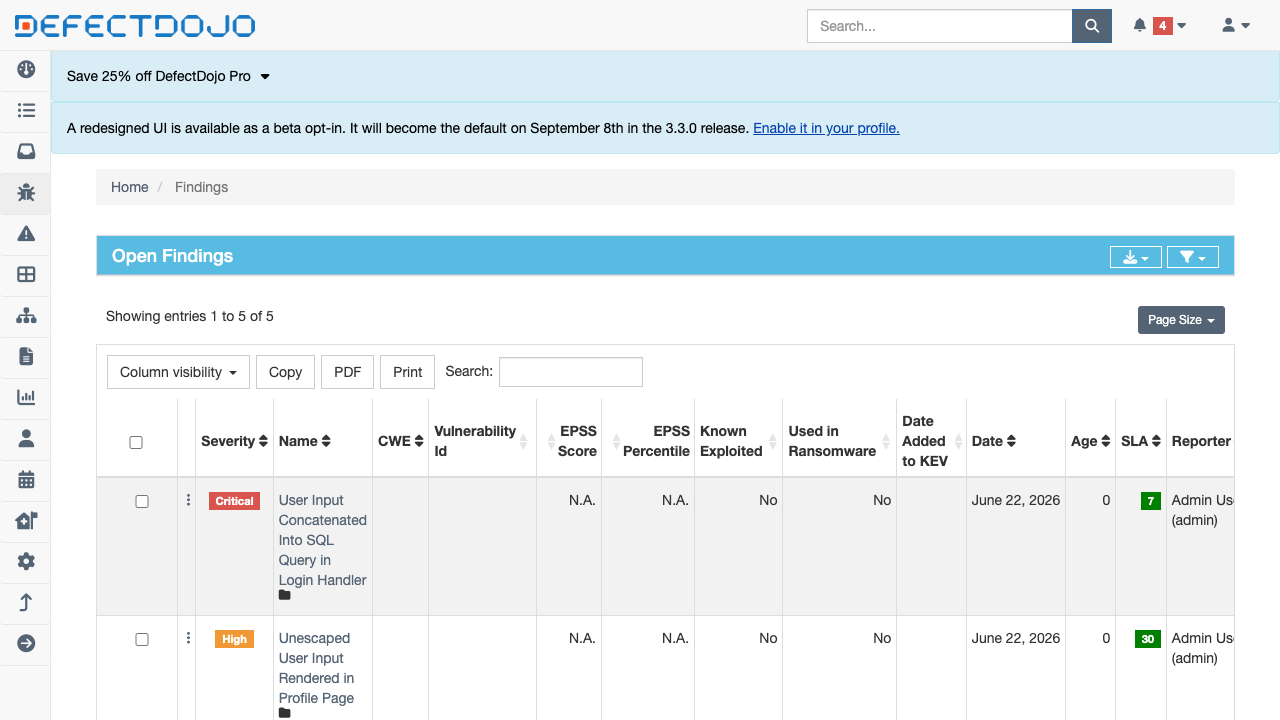Open the Column visibility dropdown
Screen dimensions: 1280x720
pyautogui.click(x=178, y=372)
